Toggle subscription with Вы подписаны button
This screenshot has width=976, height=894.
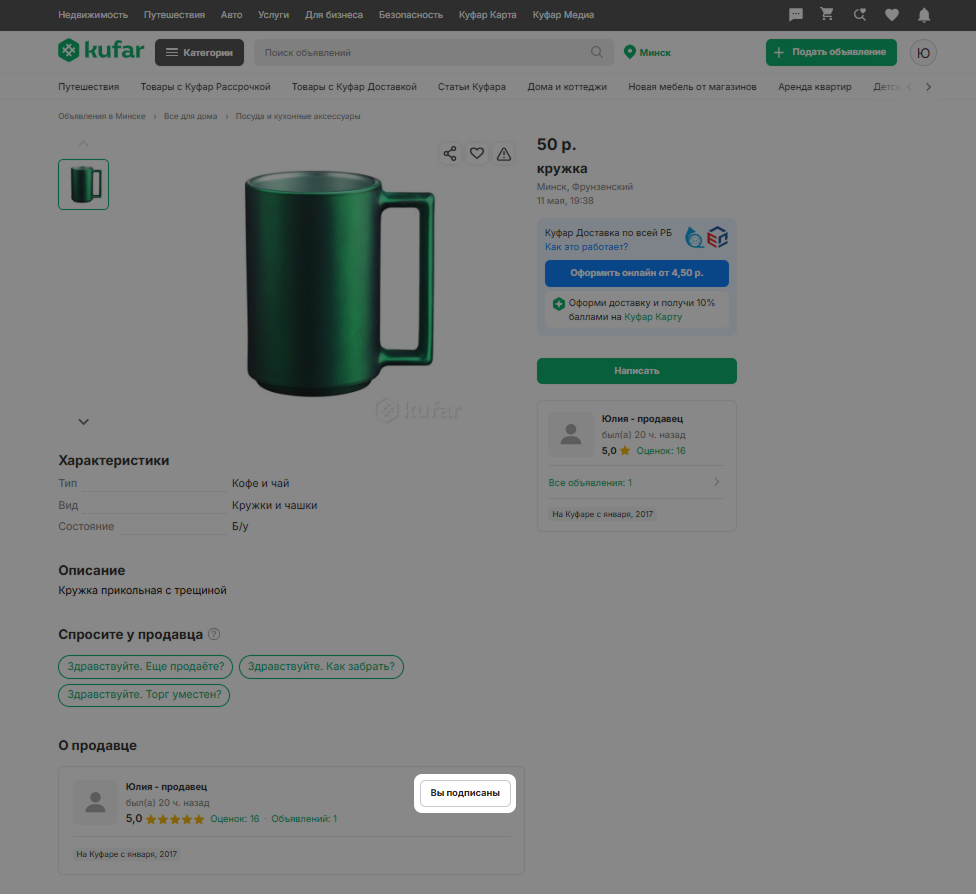click(x=465, y=793)
